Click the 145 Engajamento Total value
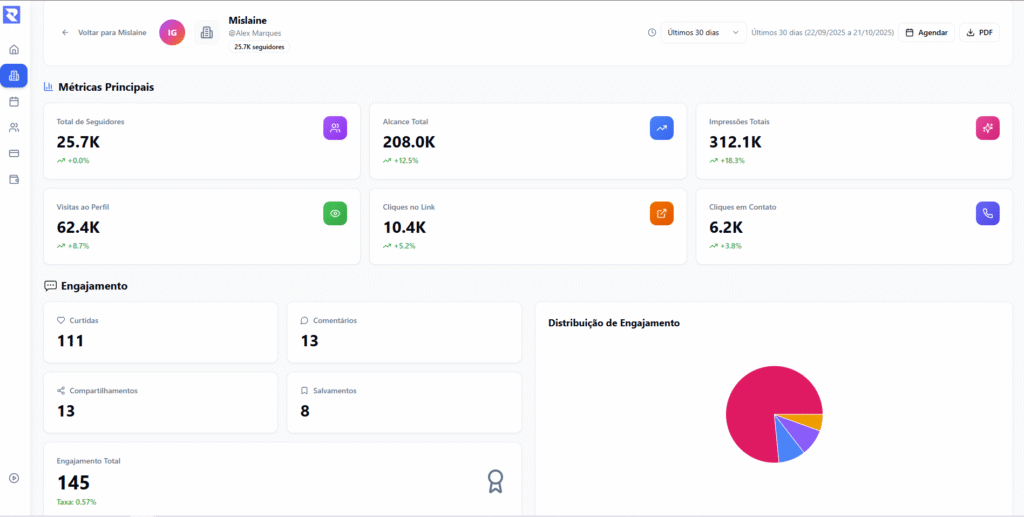This screenshot has width=1024, height=517. [x=73, y=483]
